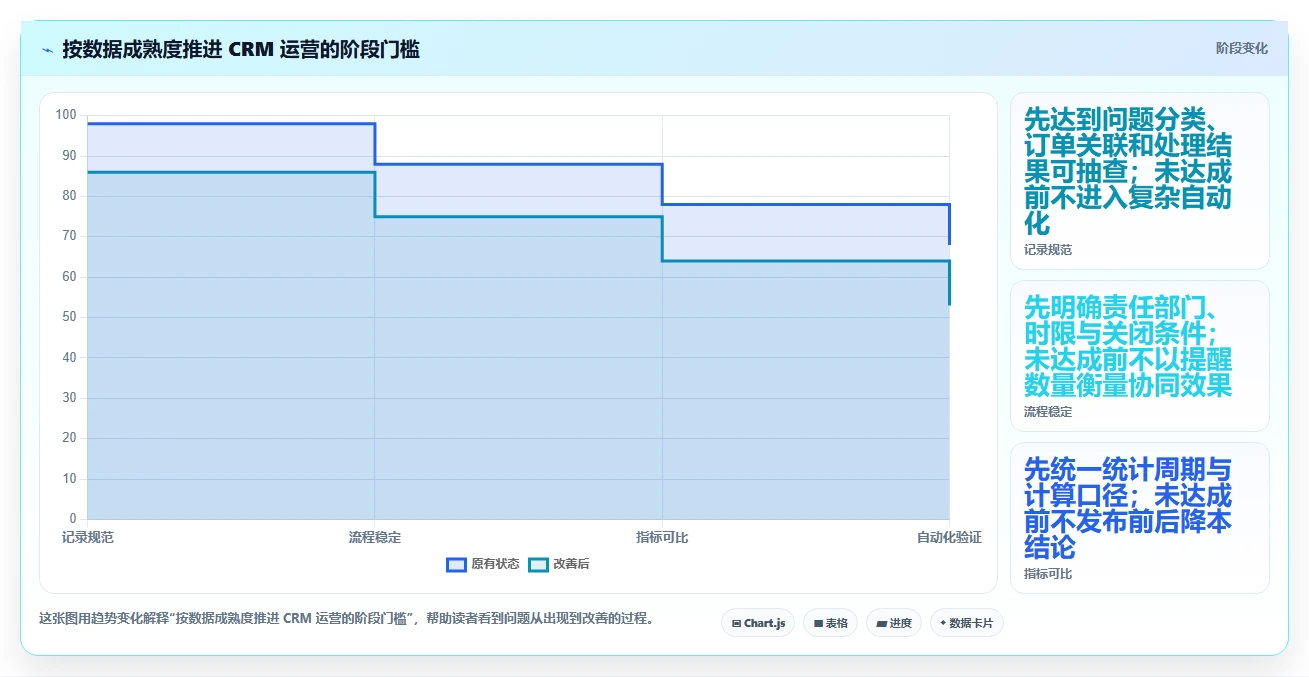Click the 指标可比 x-axis label

[662, 538]
